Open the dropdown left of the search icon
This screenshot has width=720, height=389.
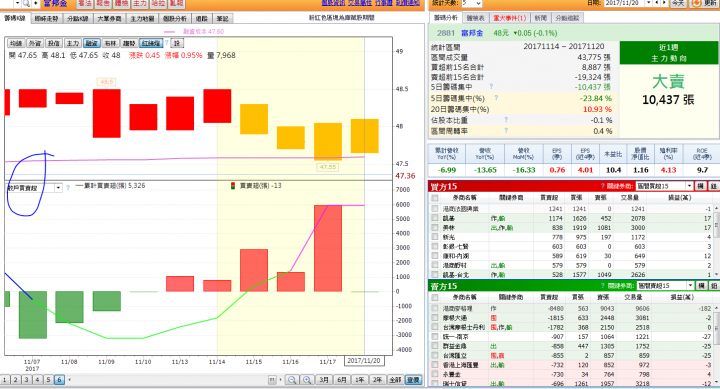coord(17,3)
